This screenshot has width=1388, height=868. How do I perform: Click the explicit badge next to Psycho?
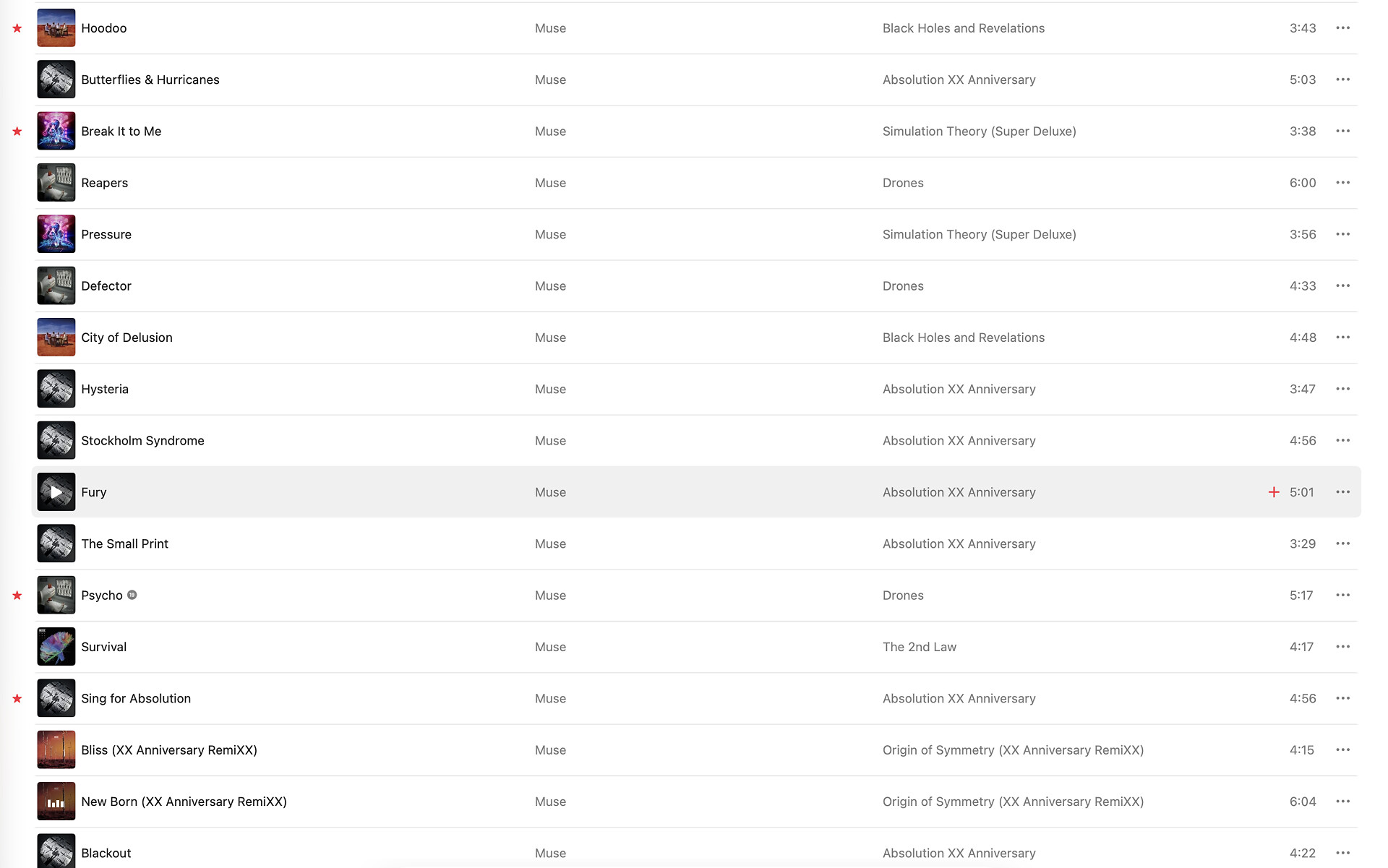(x=132, y=596)
